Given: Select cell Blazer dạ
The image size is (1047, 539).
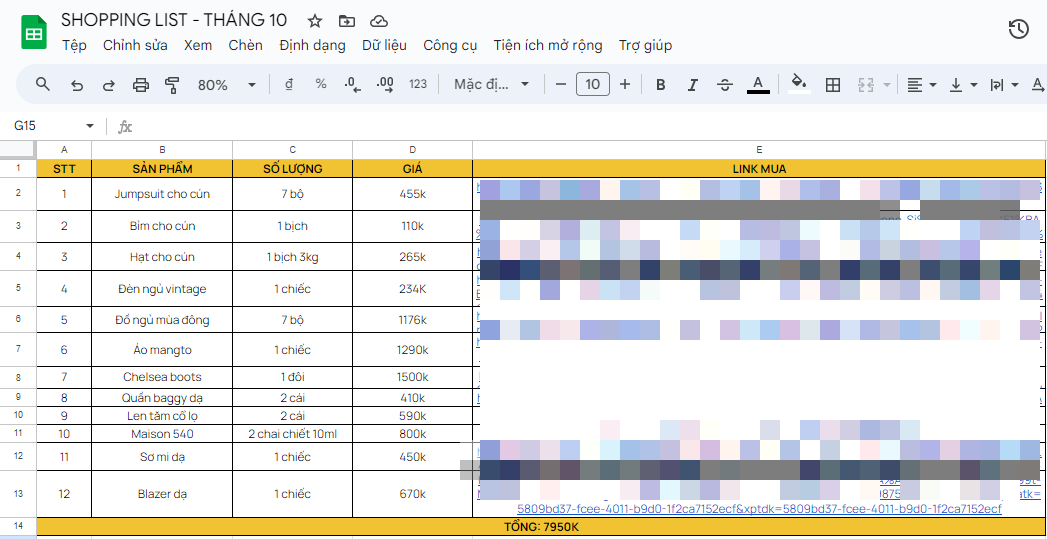Looking at the screenshot, I should tap(162, 494).
